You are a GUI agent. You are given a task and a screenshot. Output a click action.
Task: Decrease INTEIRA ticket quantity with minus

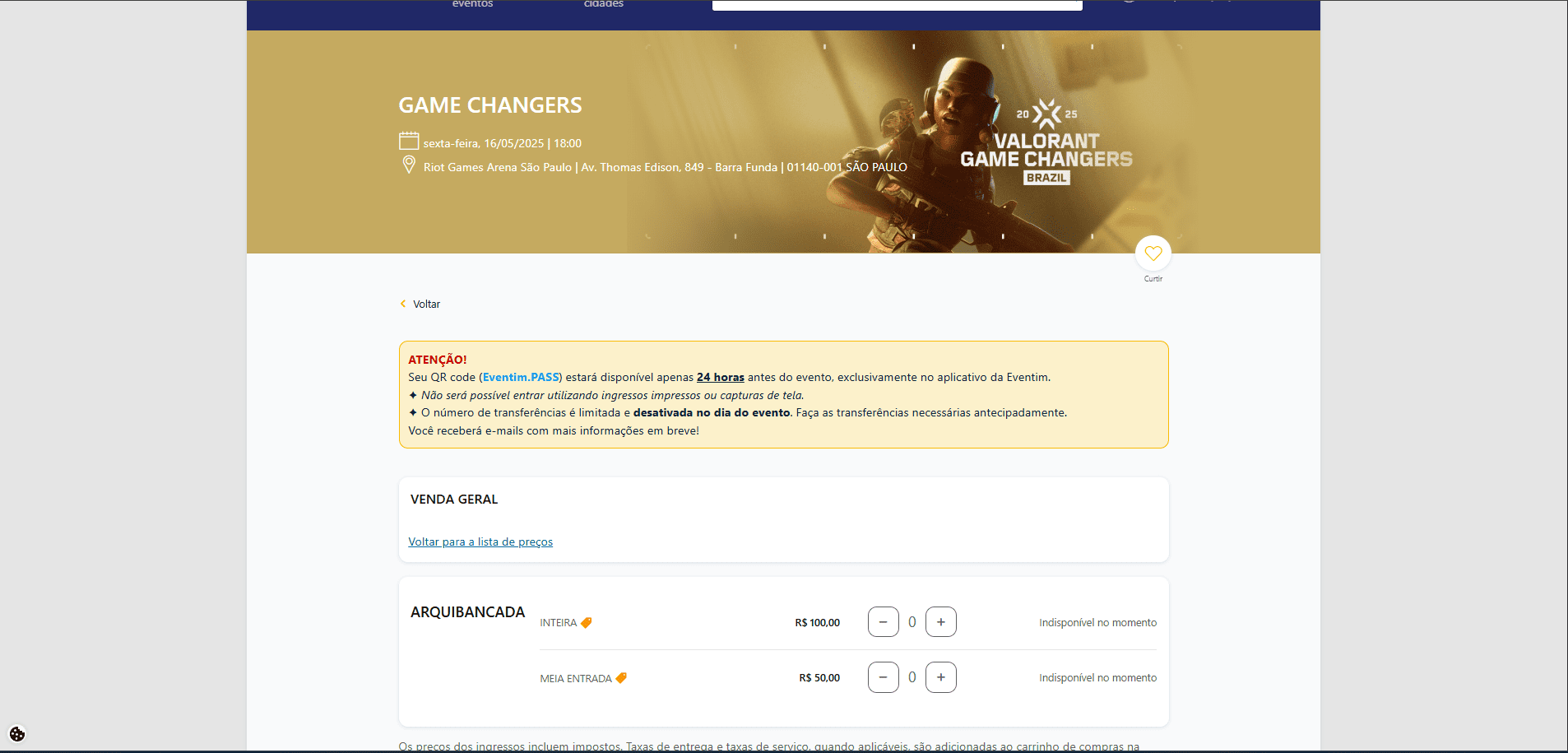click(883, 622)
